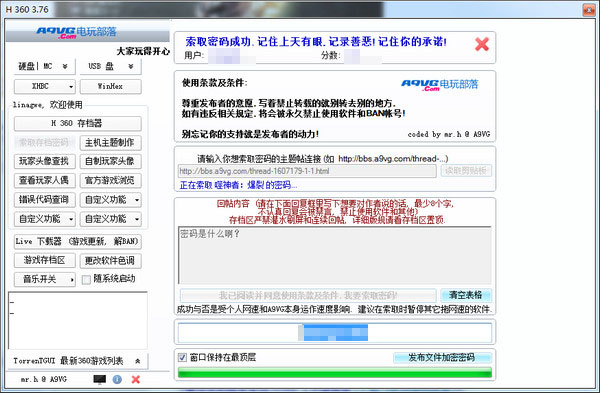Click 发布文件加密密码 button

[442, 358]
